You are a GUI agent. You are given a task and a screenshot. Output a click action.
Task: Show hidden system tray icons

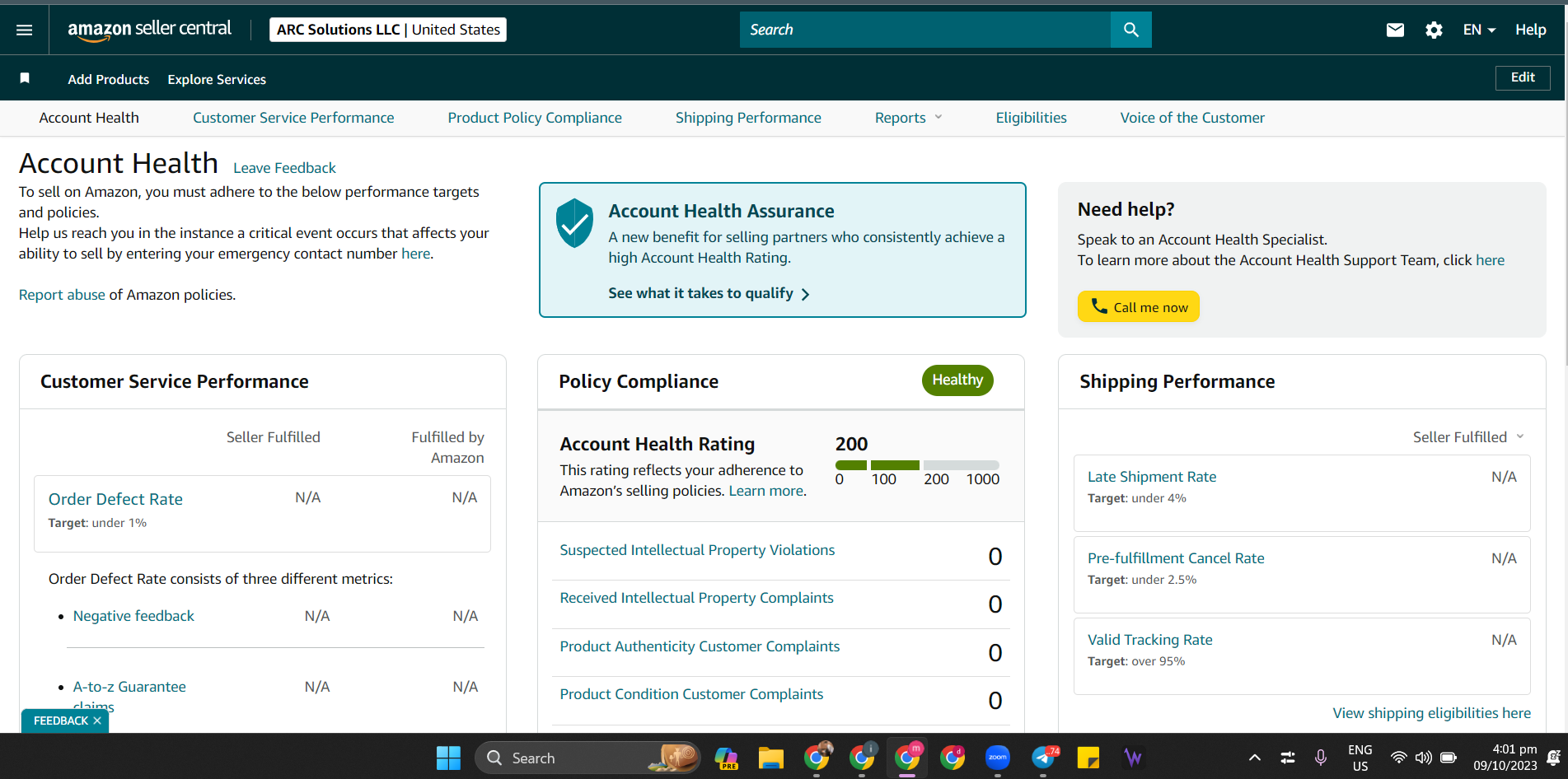tap(1254, 758)
